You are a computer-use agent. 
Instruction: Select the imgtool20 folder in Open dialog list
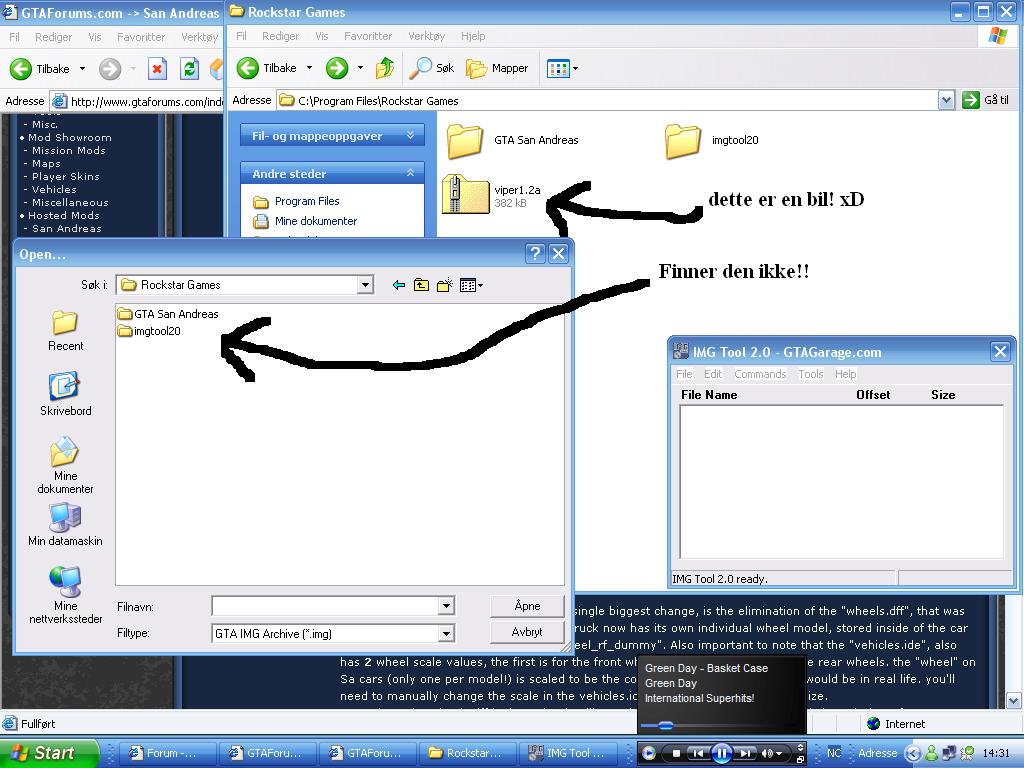(150, 331)
